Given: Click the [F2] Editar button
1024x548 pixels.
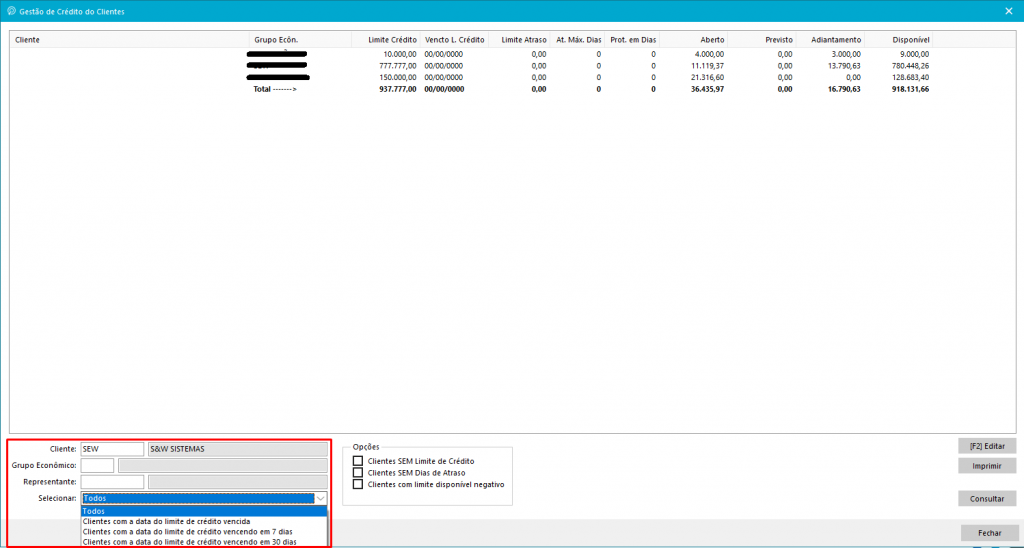Looking at the screenshot, I should (987, 446).
